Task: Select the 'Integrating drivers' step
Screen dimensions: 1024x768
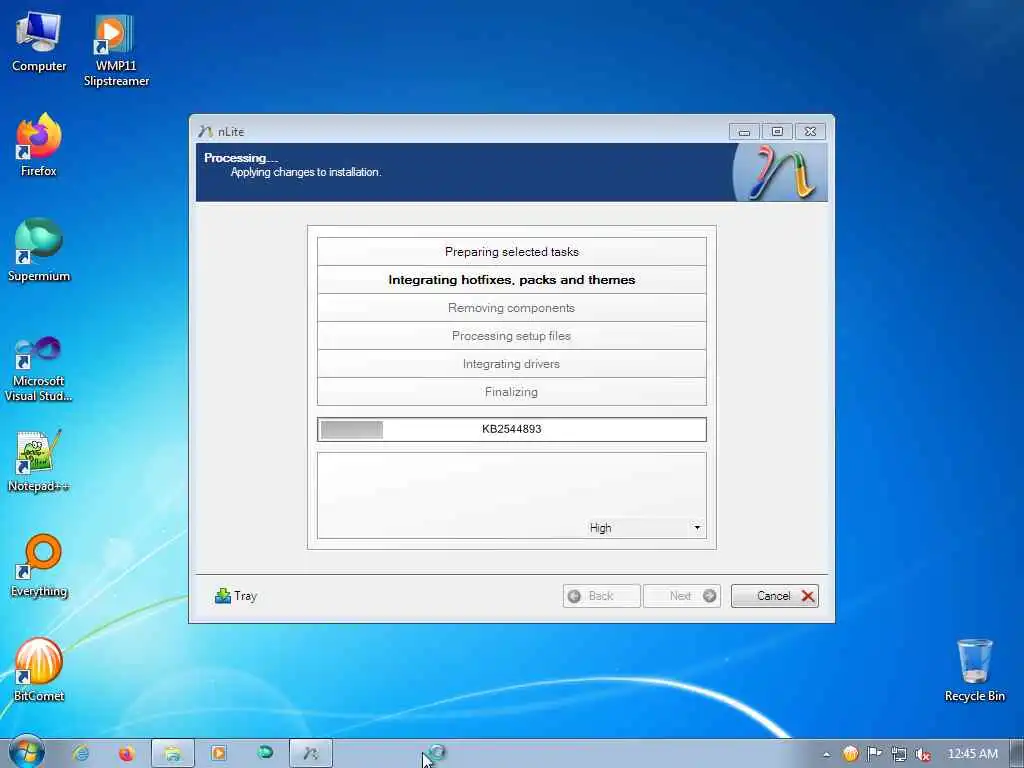Action: click(511, 364)
